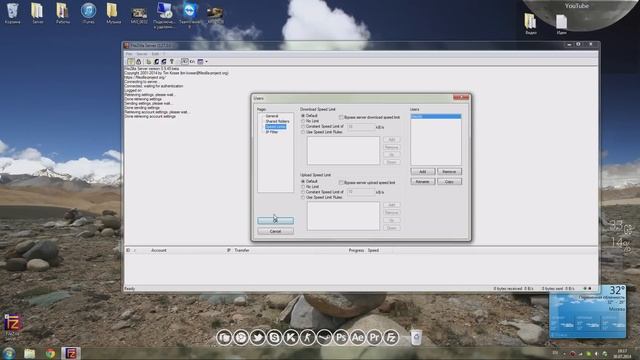Viewport: 640px width, 360px height.
Task: Click OK button in Users dialog
Action: coord(276,221)
